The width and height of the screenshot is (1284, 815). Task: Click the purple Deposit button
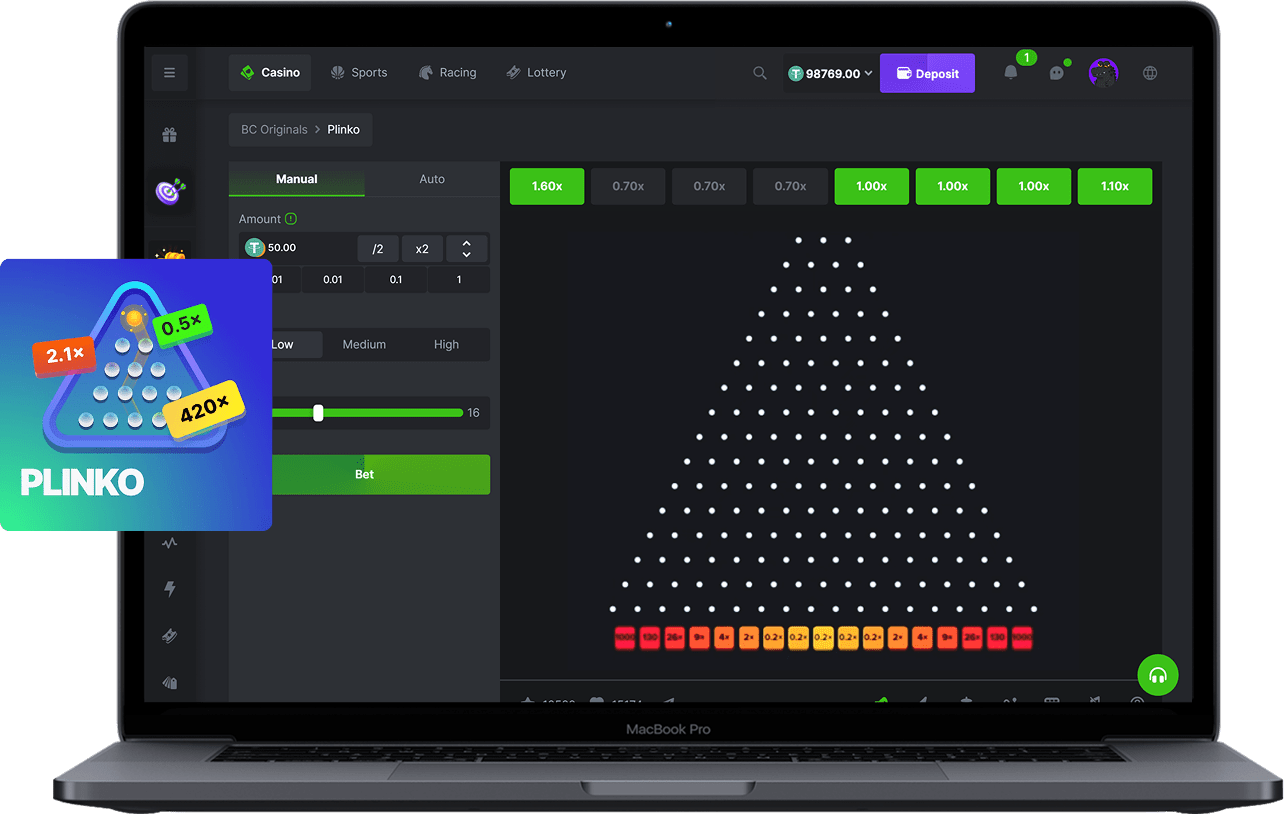(x=927, y=73)
